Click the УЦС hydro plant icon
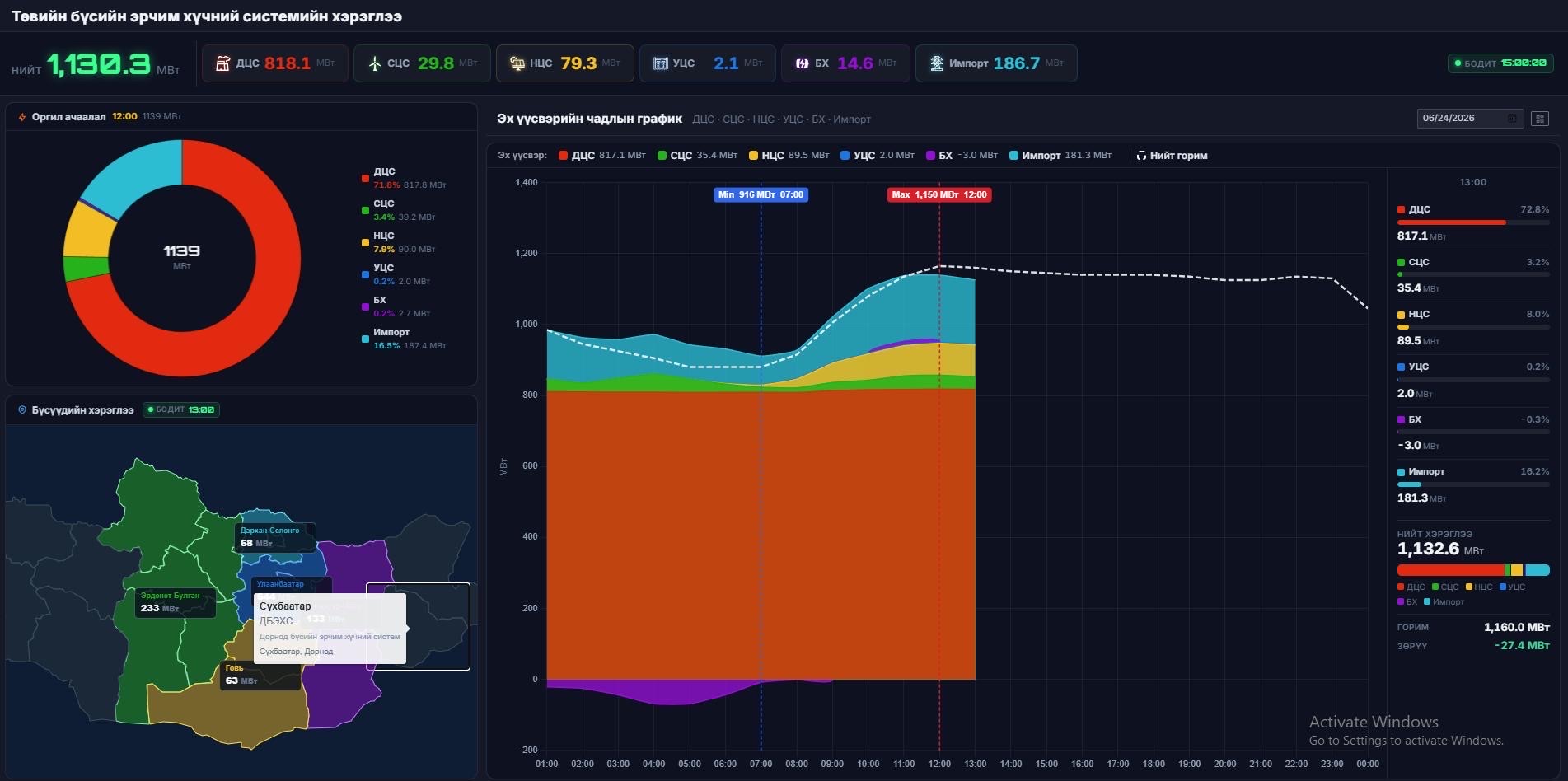 660,63
